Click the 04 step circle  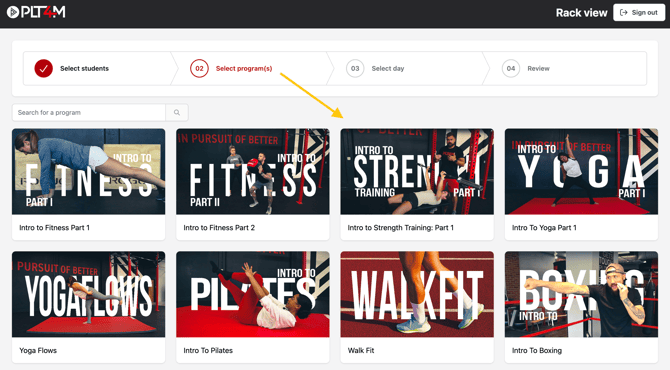click(x=511, y=68)
